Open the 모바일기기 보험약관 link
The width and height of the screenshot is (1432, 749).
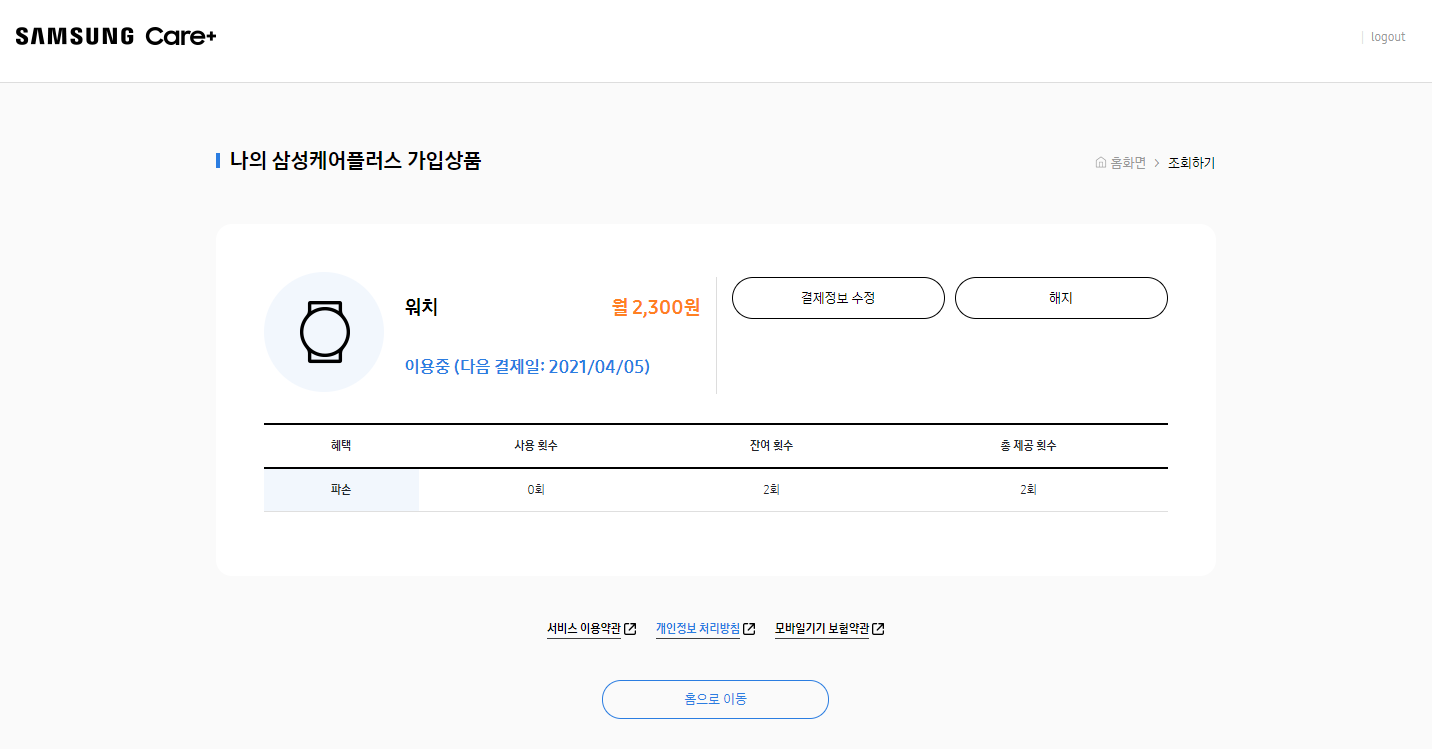pos(822,629)
